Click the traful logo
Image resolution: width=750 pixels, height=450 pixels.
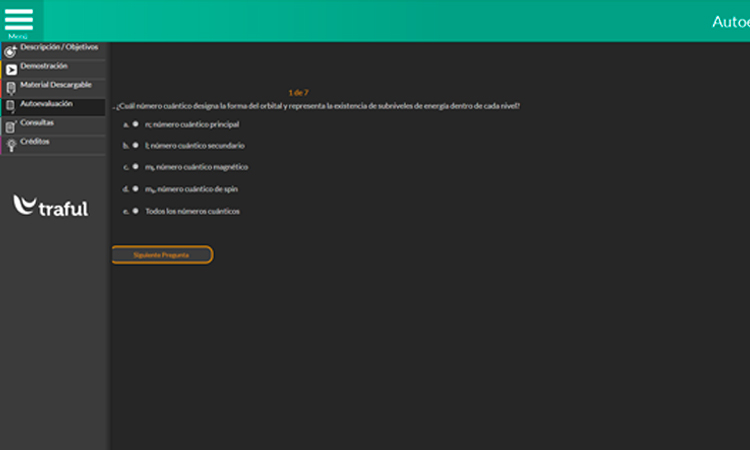51,207
